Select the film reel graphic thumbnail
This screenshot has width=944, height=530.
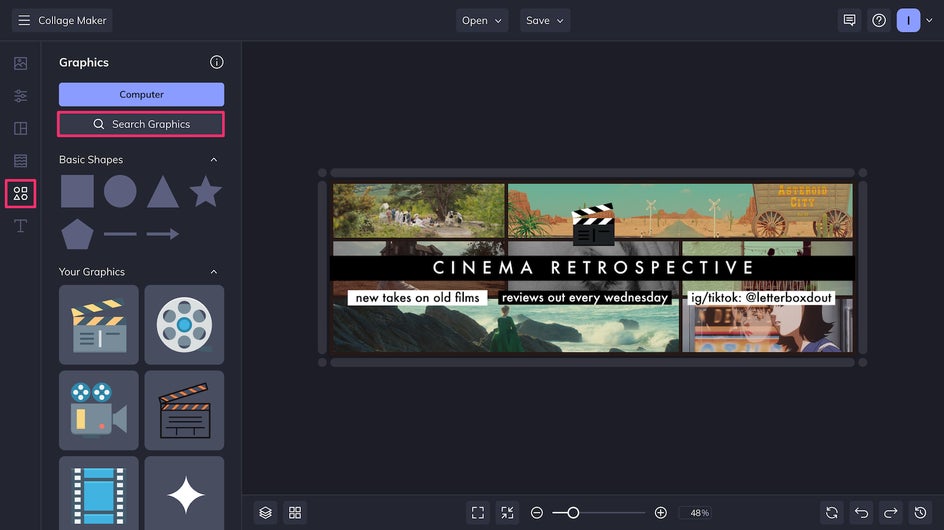pyautogui.click(x=184, y=325)
